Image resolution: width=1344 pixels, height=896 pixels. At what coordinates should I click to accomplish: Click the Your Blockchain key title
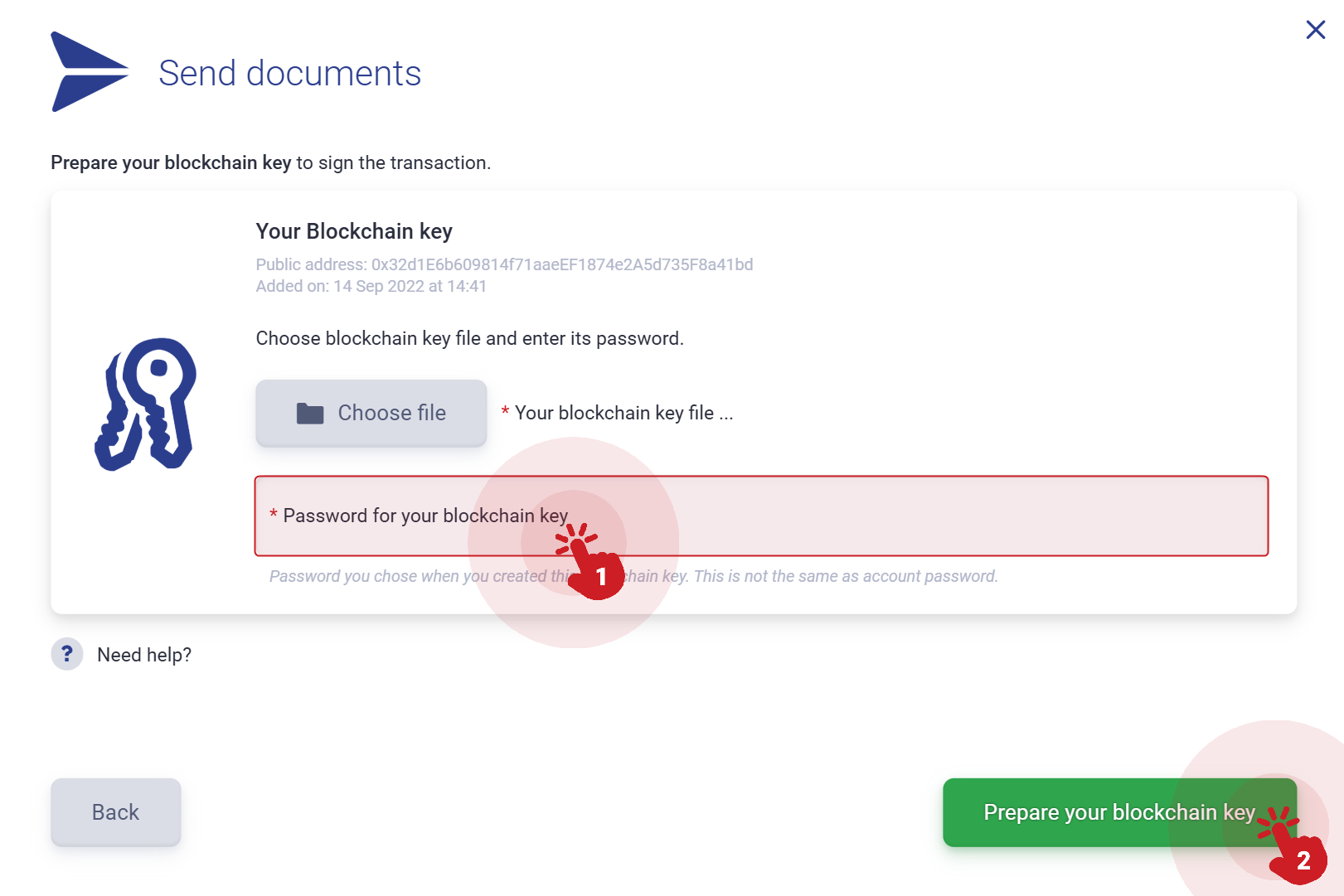point(354,231)
